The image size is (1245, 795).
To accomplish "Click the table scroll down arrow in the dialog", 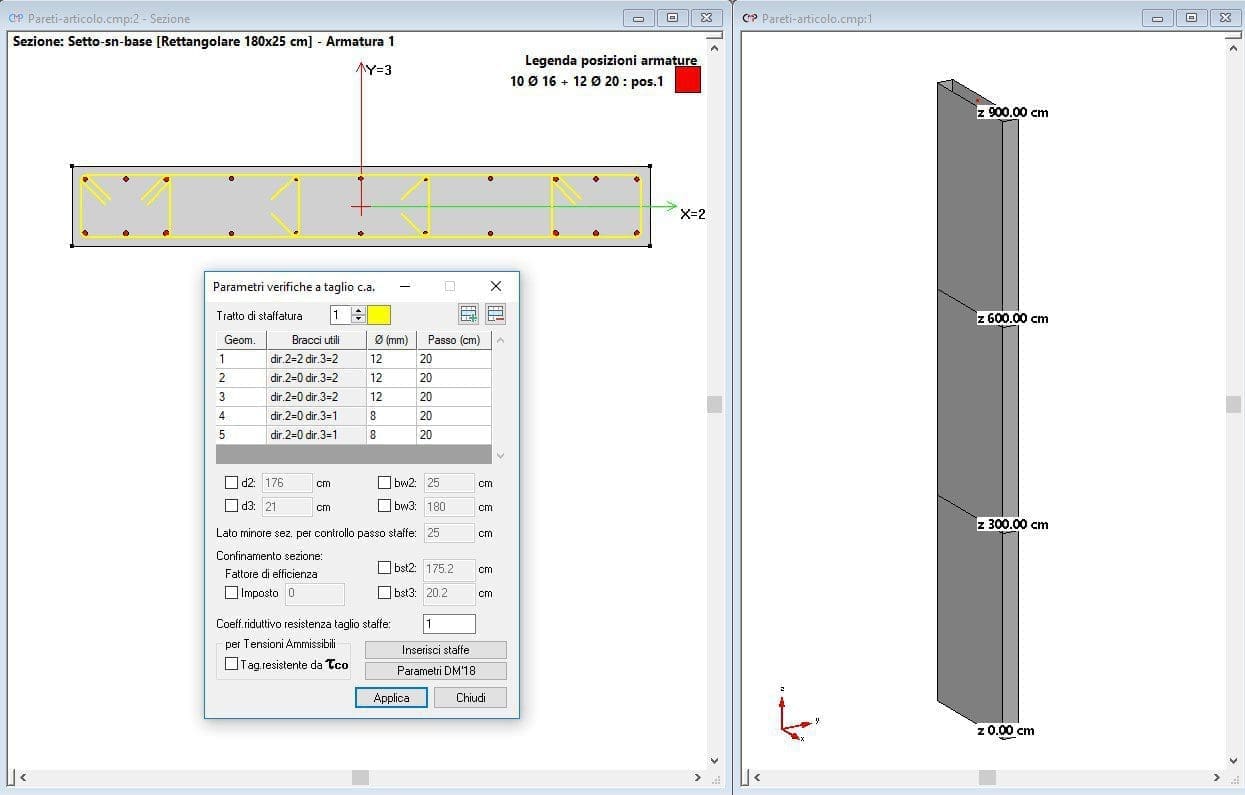I will pos(501,456).
